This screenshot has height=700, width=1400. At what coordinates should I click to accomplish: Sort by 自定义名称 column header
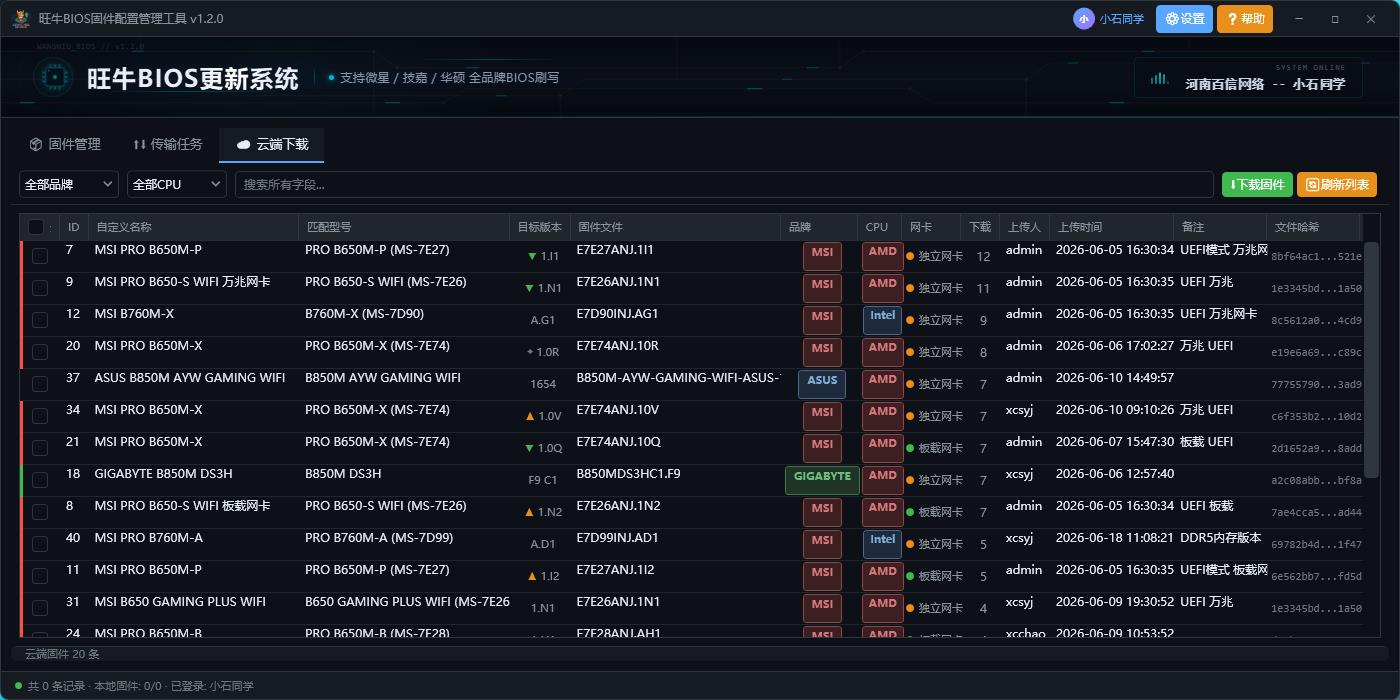pyautogui.click(x=193, y=227)
